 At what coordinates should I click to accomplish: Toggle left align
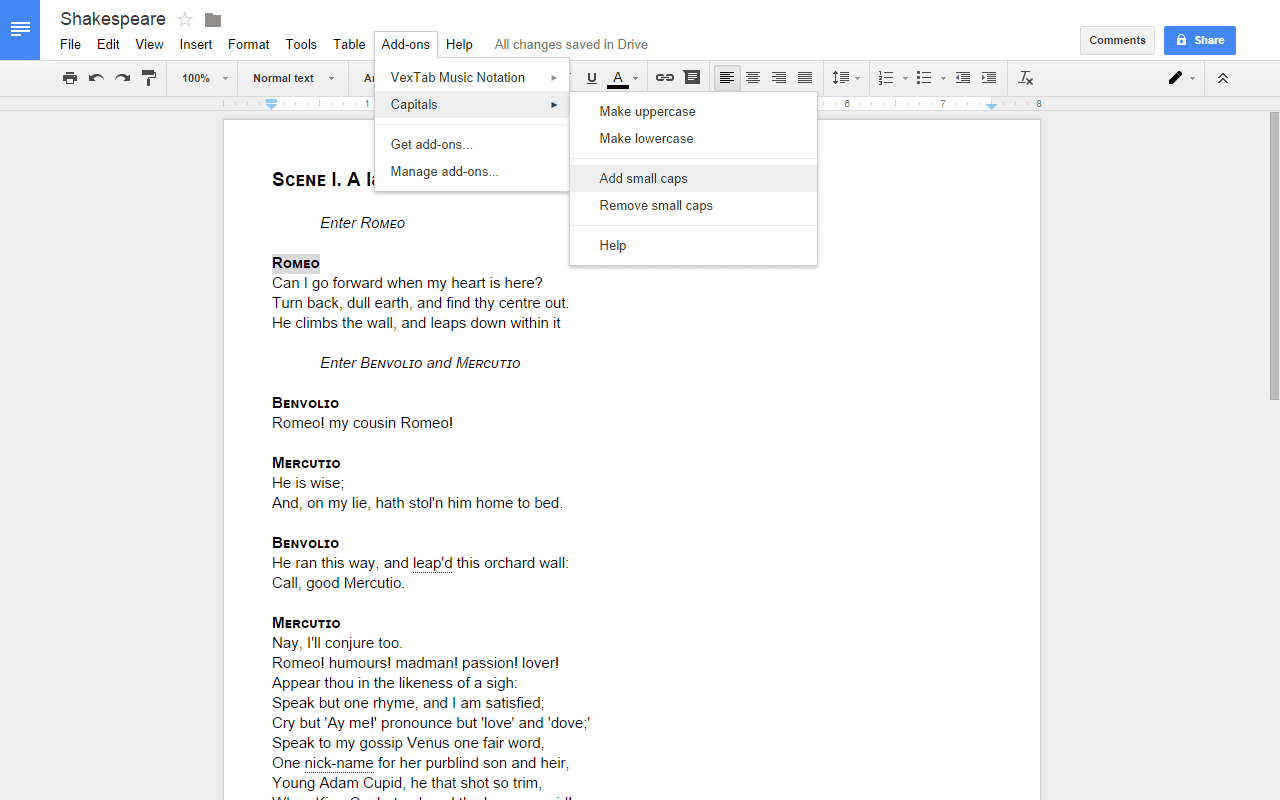tap(727, 78)
